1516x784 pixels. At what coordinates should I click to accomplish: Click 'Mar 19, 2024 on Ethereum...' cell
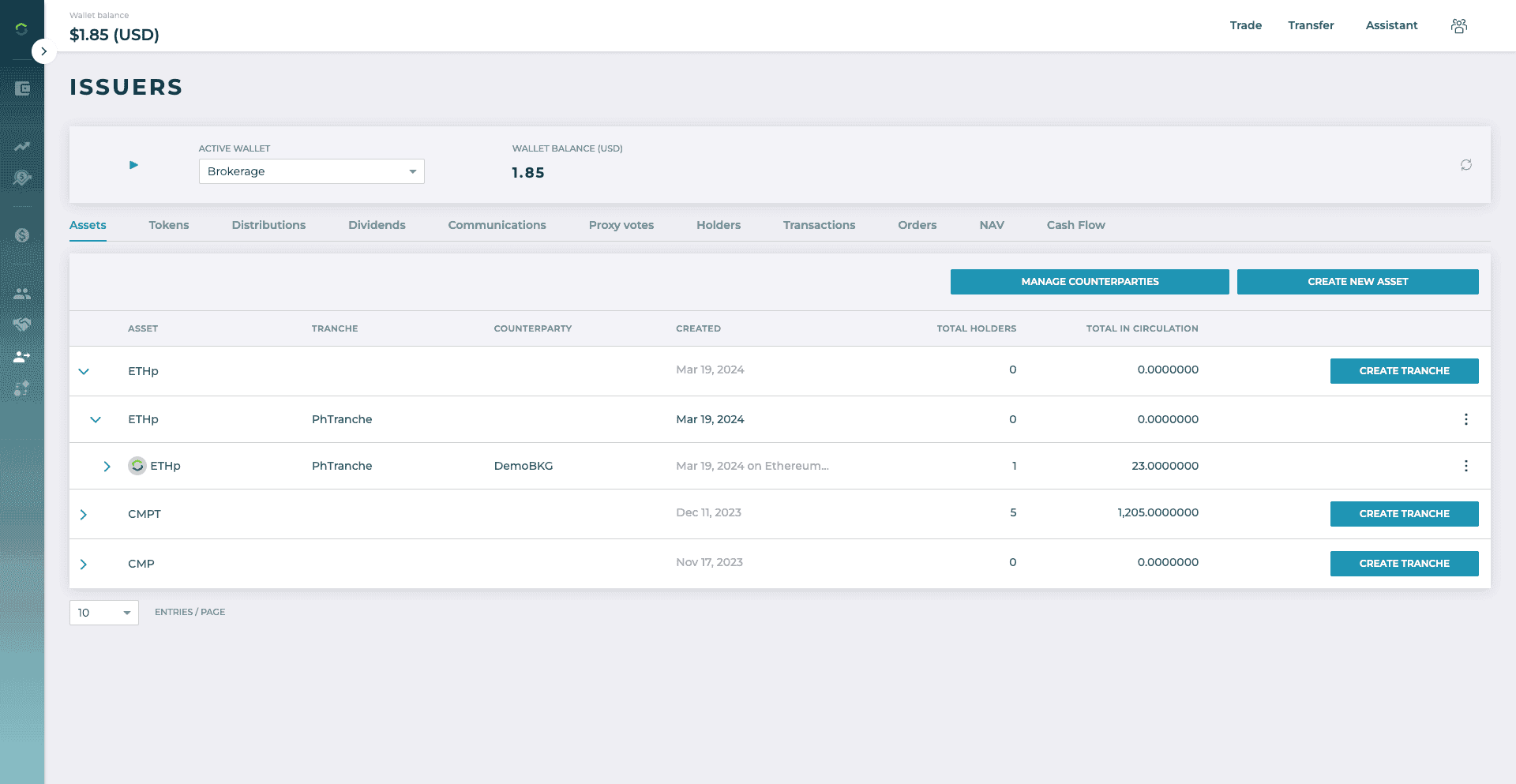(752, 466)
